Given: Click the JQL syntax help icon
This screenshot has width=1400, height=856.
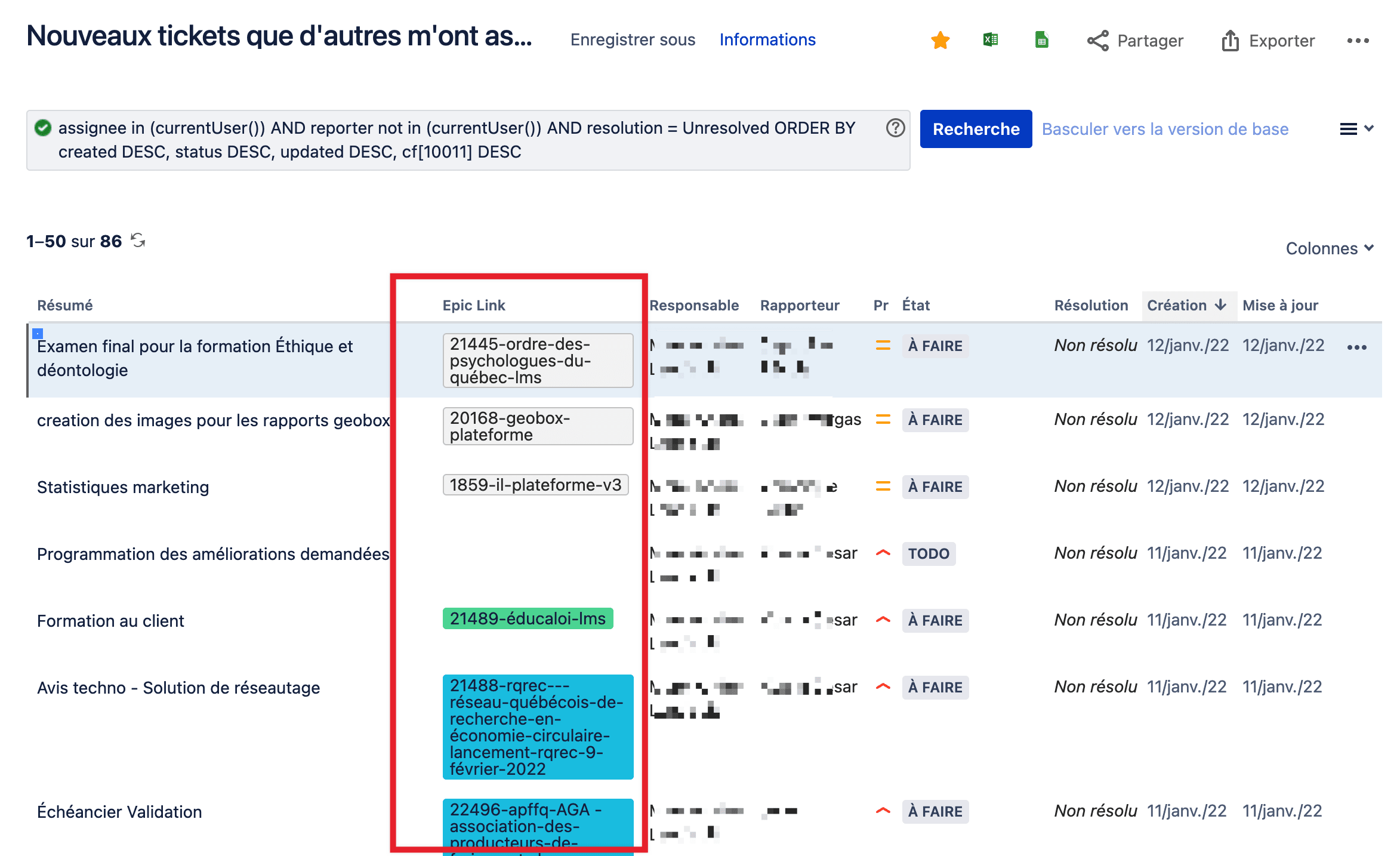Looking at the screenshot, I should coord(895,128).
